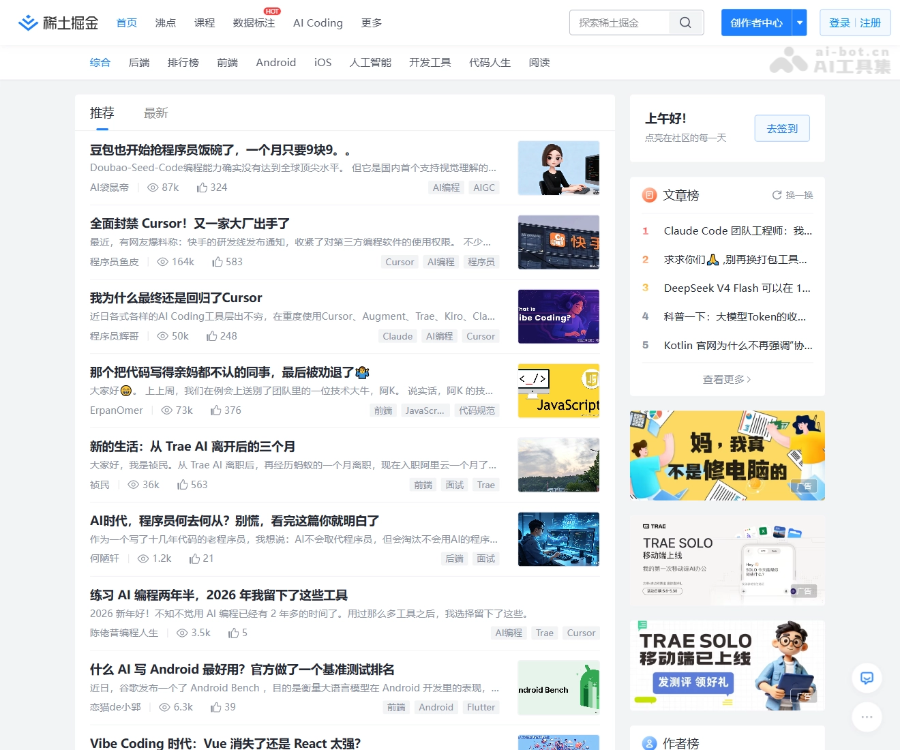Open ranked article DeepSeek V4 Flash
Image resolution: width=900 pixels, height=750 pixels.
[737, 288]
